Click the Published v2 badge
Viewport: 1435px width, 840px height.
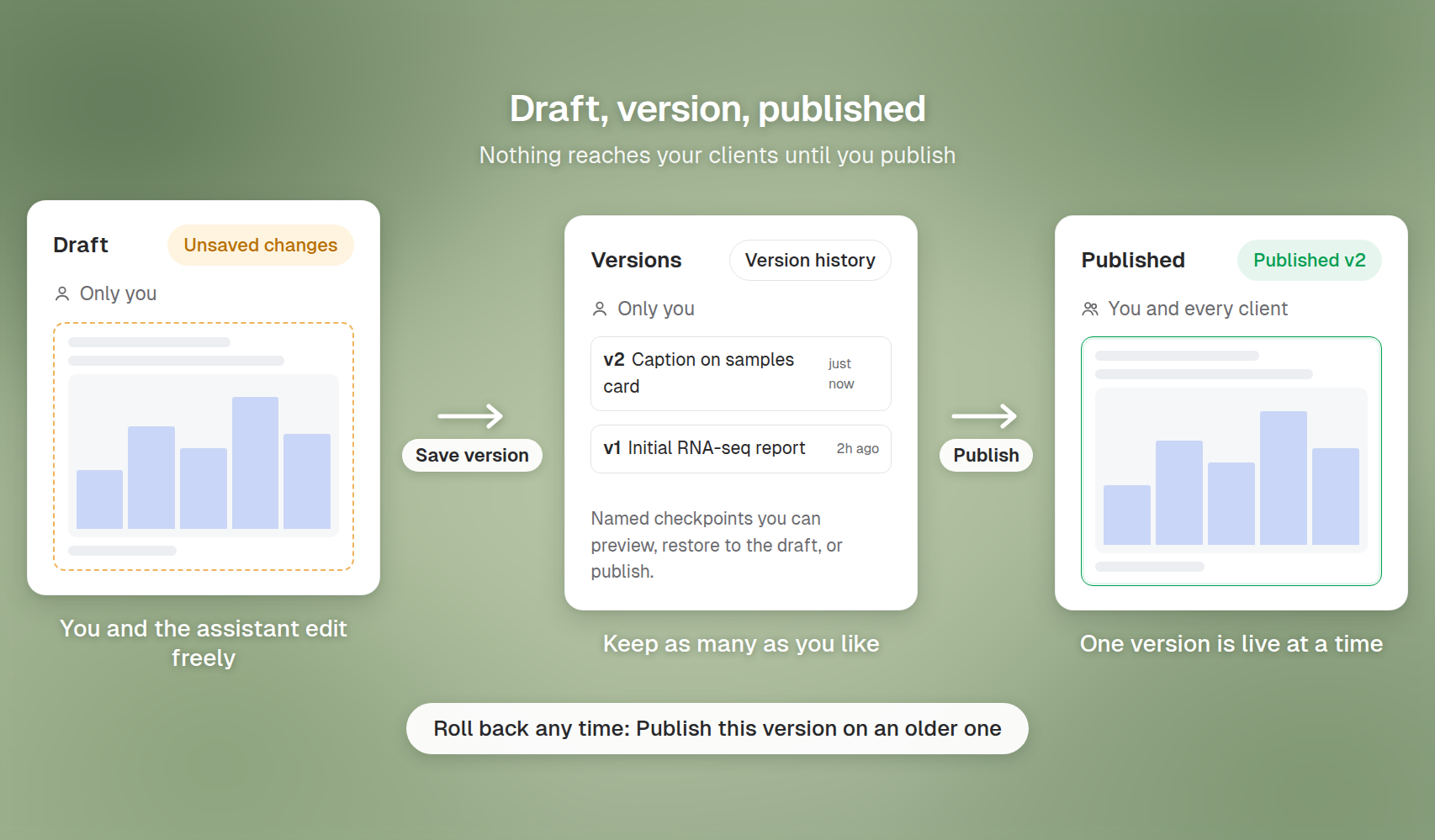point(1309,261)
